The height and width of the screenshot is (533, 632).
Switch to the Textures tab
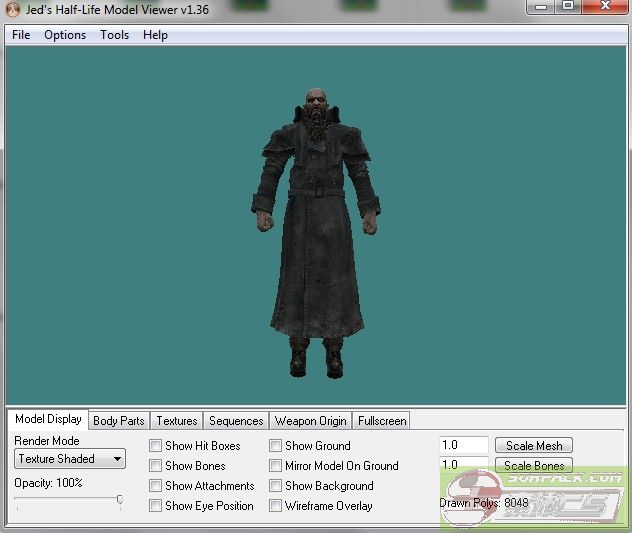177,421
